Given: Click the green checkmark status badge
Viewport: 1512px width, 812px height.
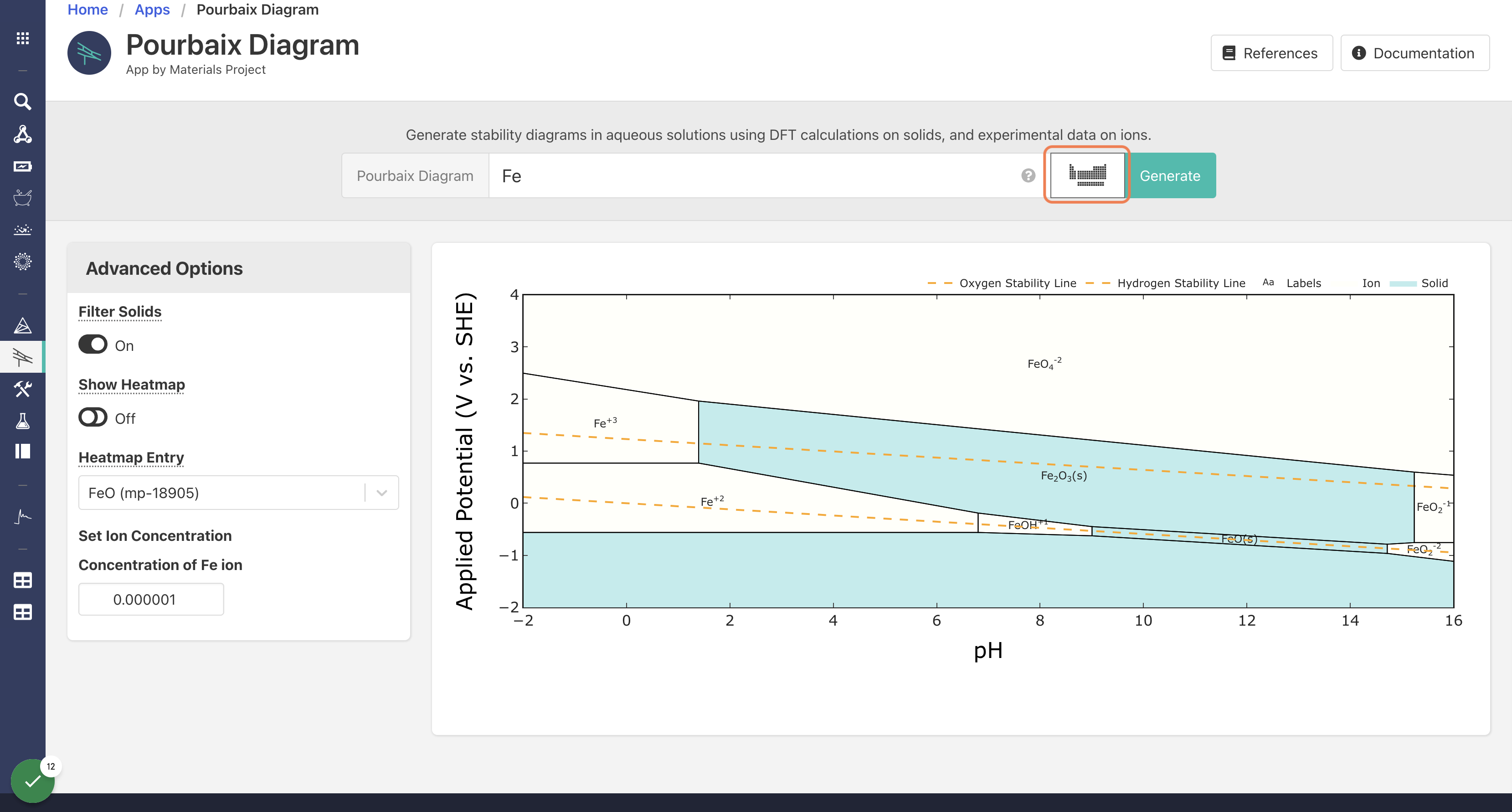Looking at the screenshot, I should click(33, 781).
